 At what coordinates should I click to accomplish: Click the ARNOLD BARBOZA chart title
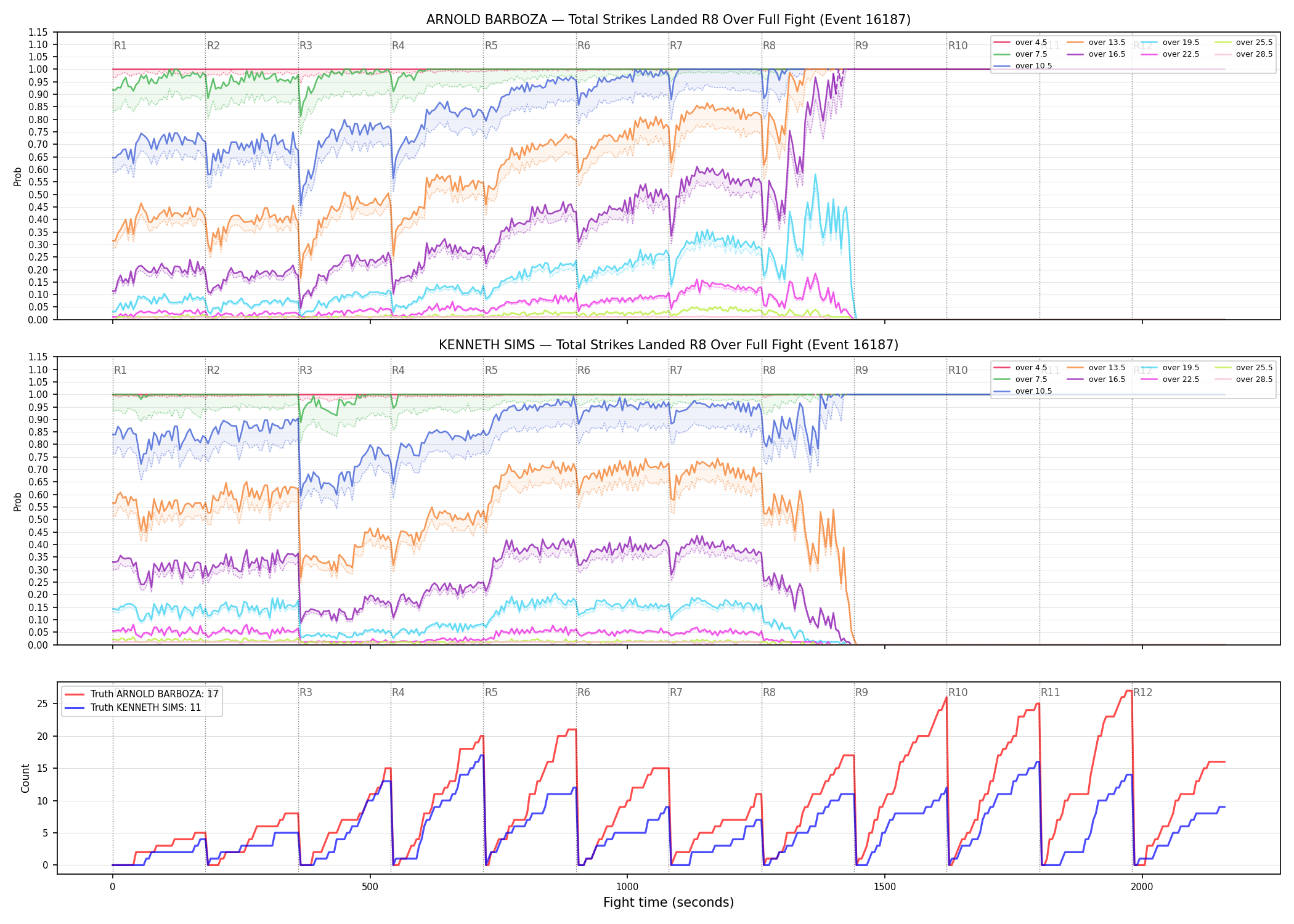[669, 20]
